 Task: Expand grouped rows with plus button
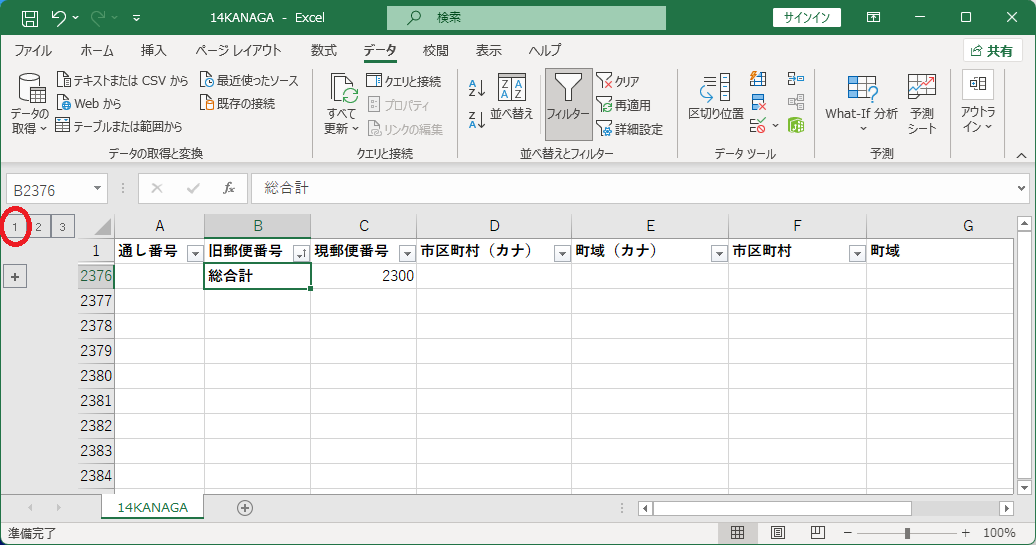[x=15, y=277]
